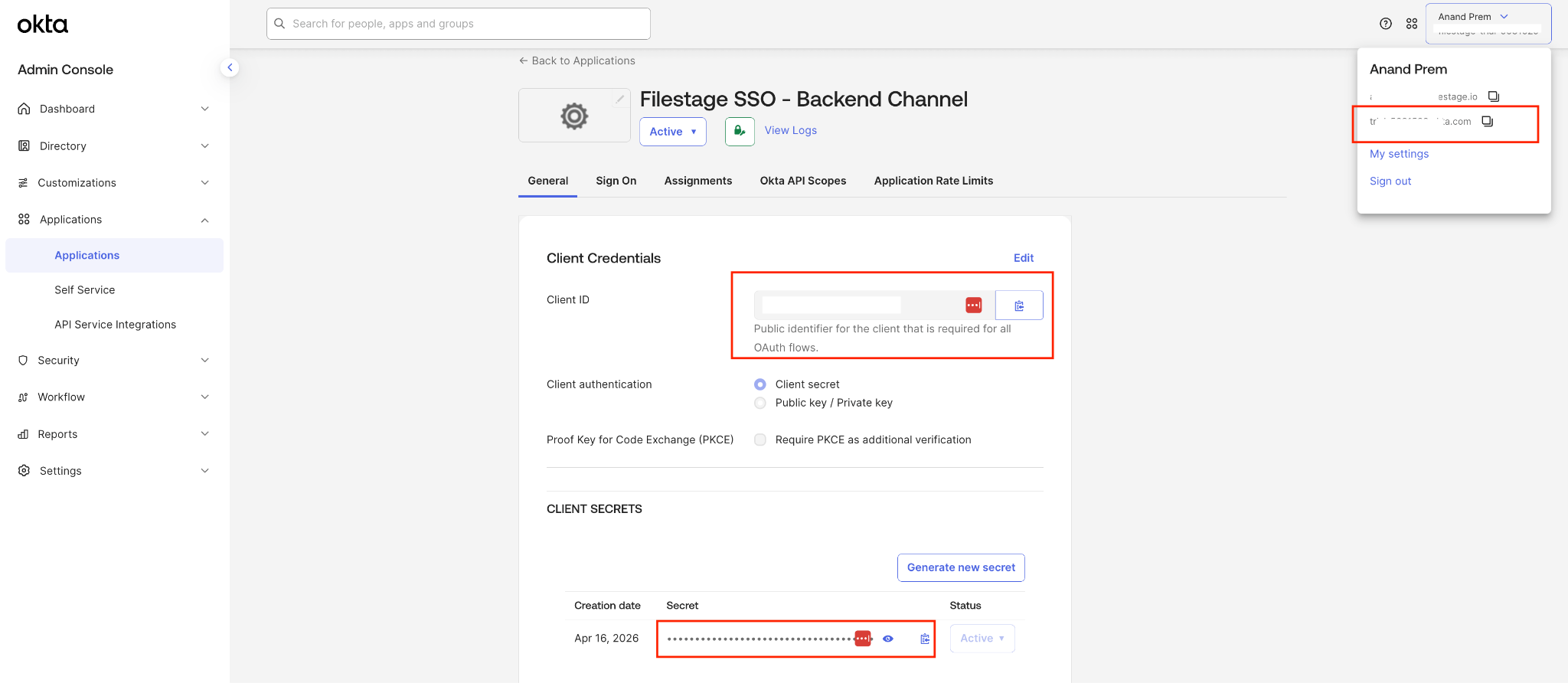Reveal the client secret with eye icon
The width and height of the screenshot is (1568, 683).
[x=888, y=639]
